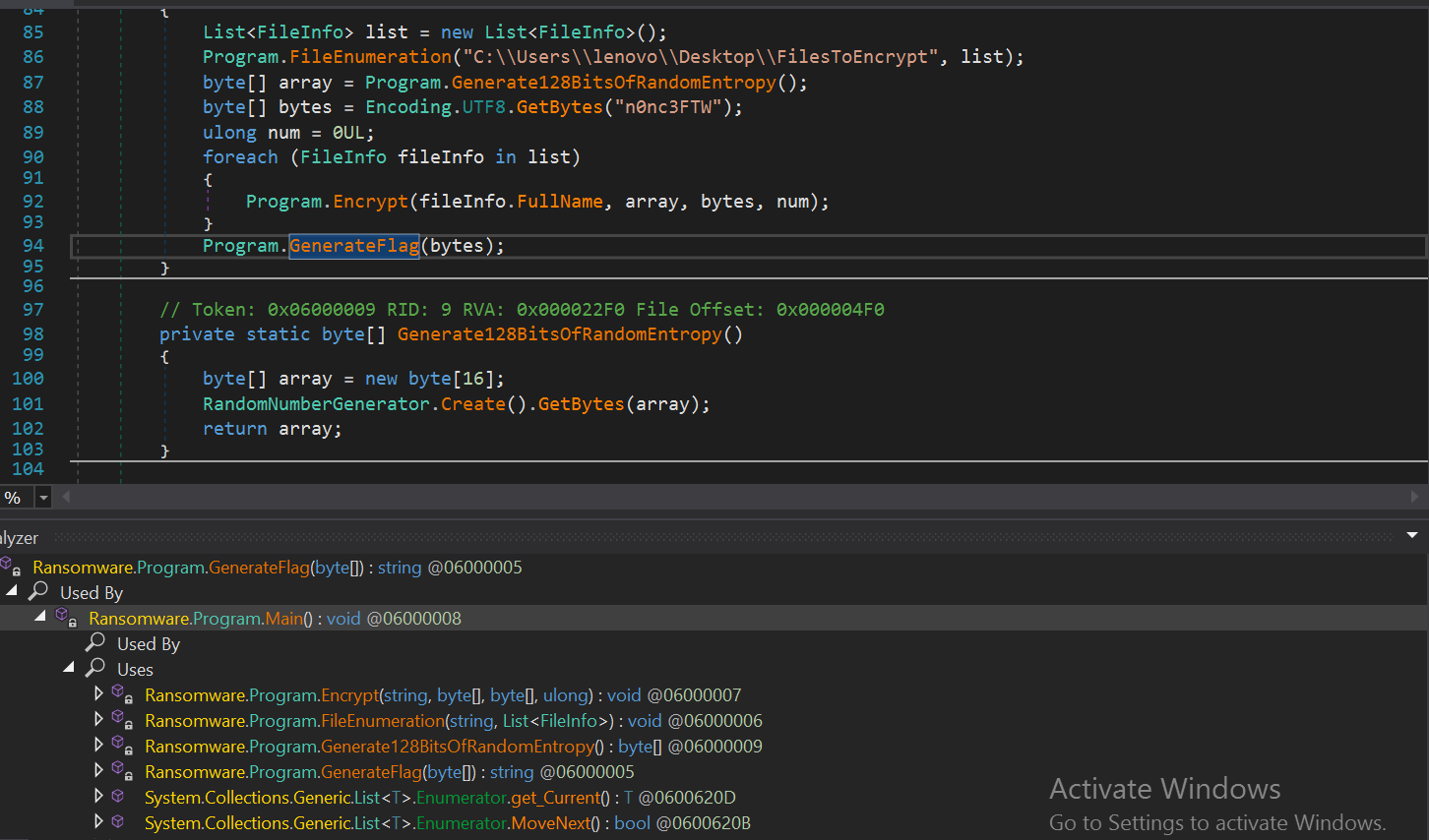Click the Token 0x06000009 comment line
1429x840 pixels.
pos(522,310)
